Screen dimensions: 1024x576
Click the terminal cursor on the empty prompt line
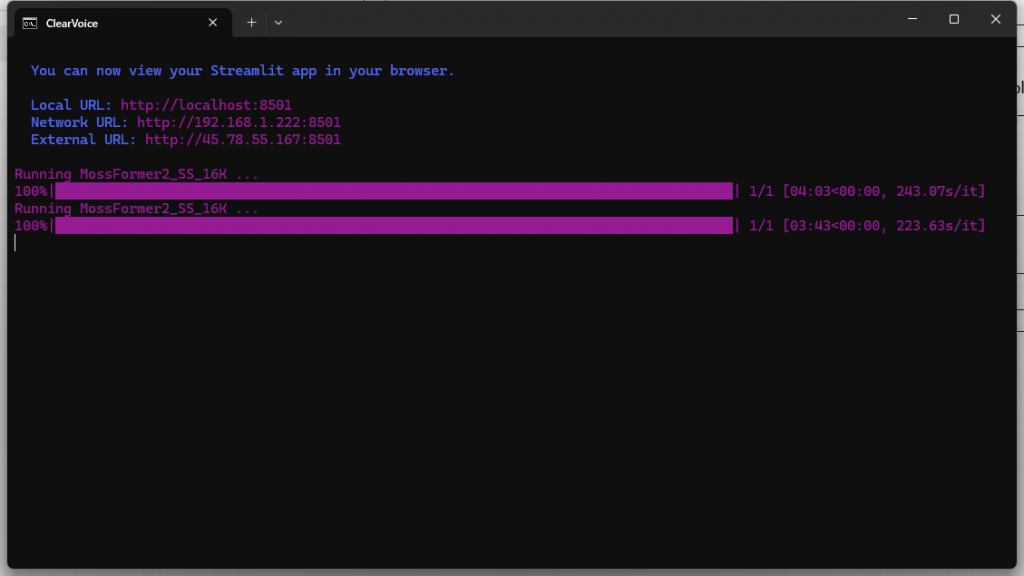pyautogui.click(x=15, y=243)
